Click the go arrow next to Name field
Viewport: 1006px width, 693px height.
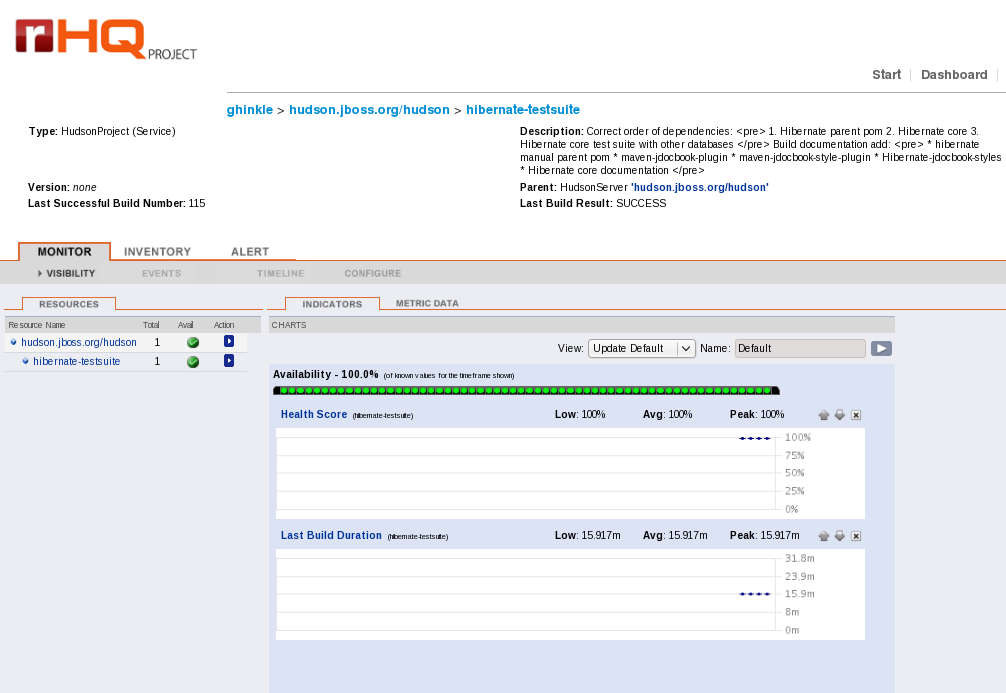point(882,348)
